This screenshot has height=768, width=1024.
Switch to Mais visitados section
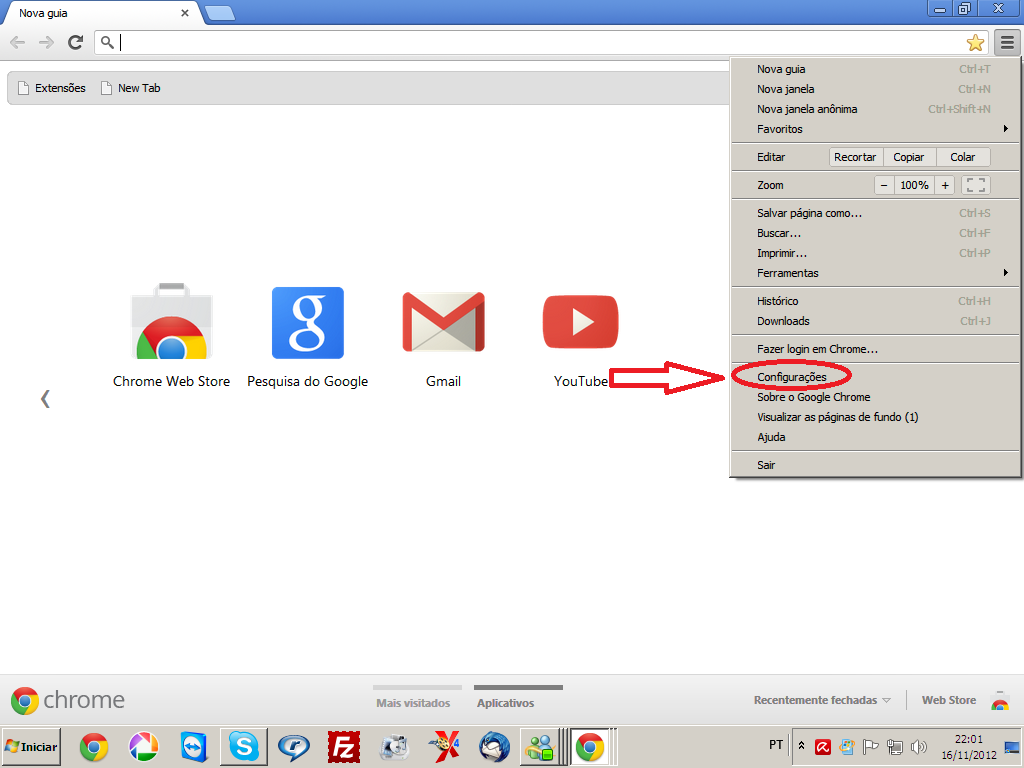(413, 703)
